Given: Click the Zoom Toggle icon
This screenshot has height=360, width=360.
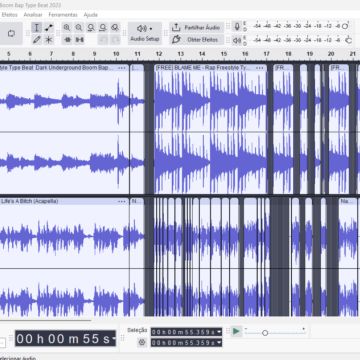Looking at the screenshot, I should pos(115,28).
